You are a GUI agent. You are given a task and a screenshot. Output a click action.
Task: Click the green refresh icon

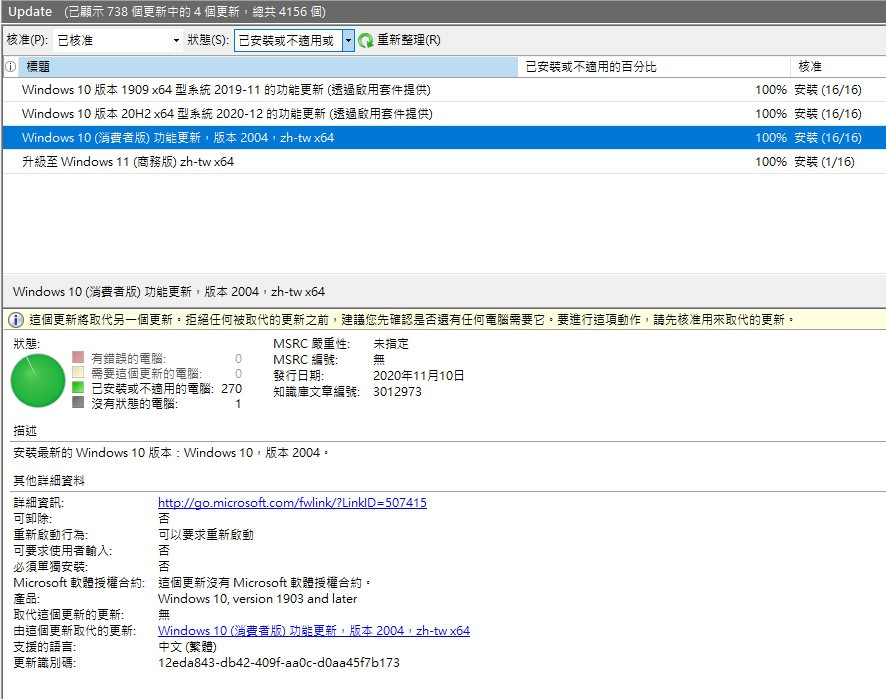click(x=366, y=41)
